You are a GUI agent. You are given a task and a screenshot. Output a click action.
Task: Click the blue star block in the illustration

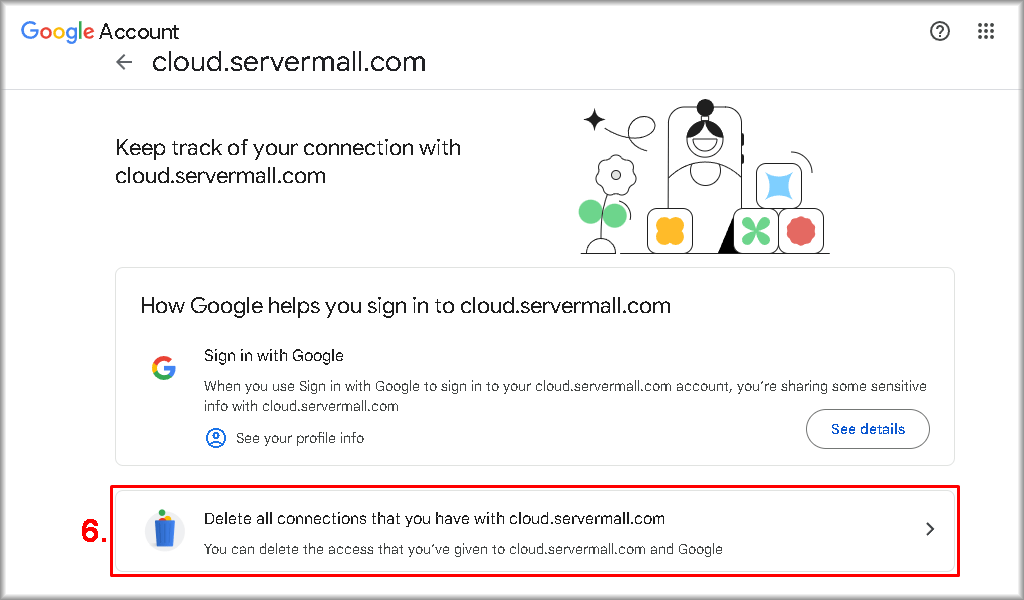tap(778, 186)
